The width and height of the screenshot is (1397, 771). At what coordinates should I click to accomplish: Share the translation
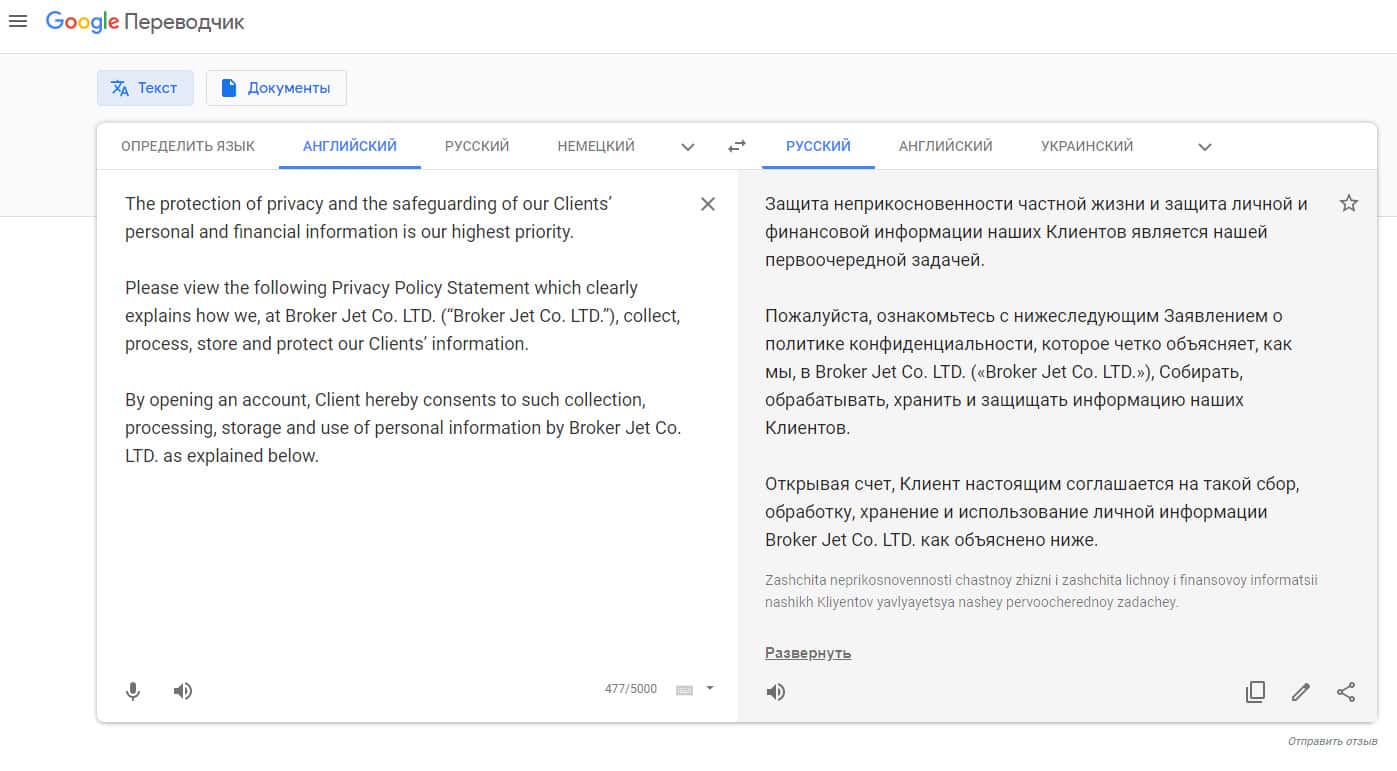point(1346,692)
